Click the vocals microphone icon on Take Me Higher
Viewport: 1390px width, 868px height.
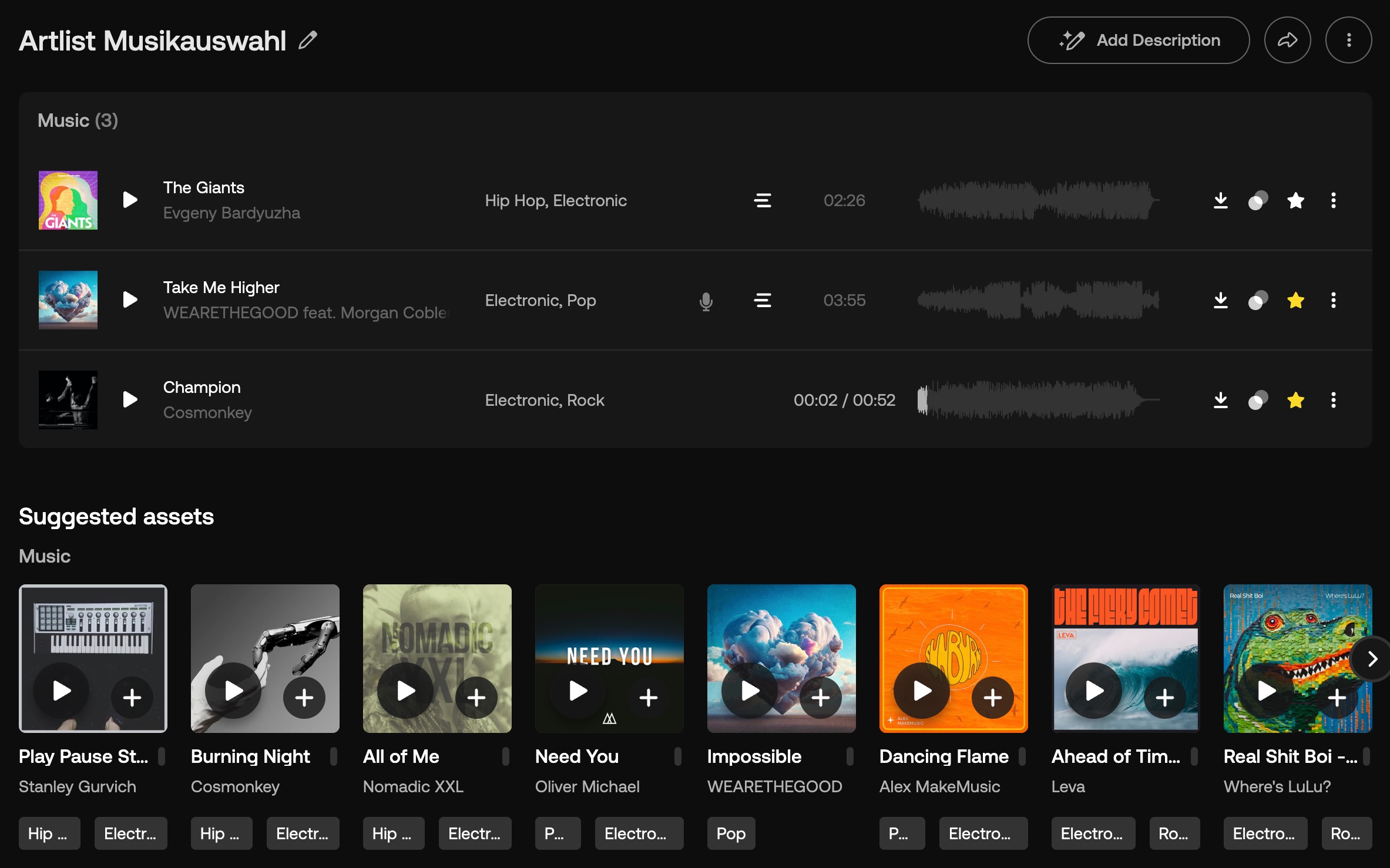tap(706, 301)
